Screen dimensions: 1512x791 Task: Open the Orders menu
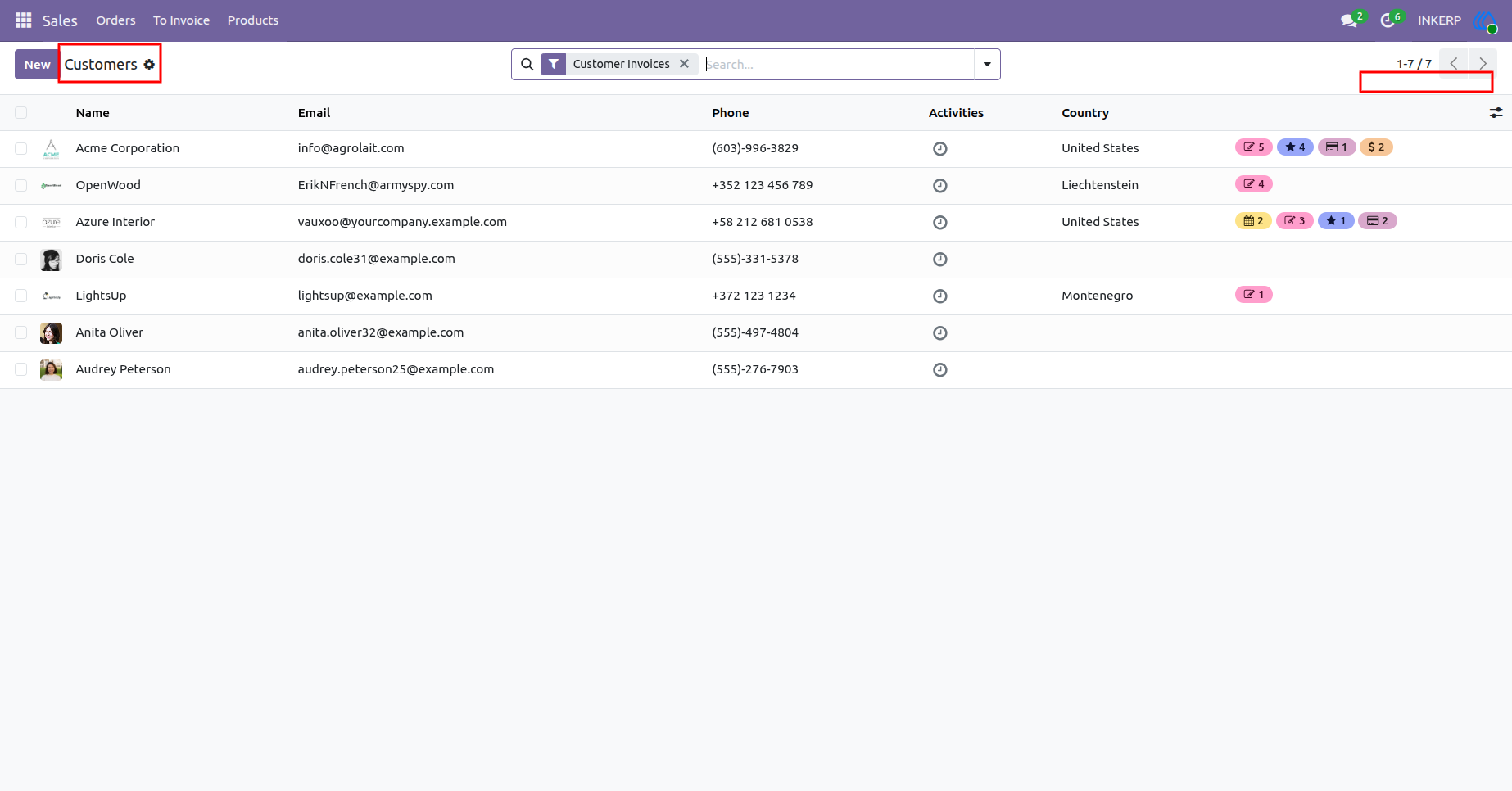115,20
